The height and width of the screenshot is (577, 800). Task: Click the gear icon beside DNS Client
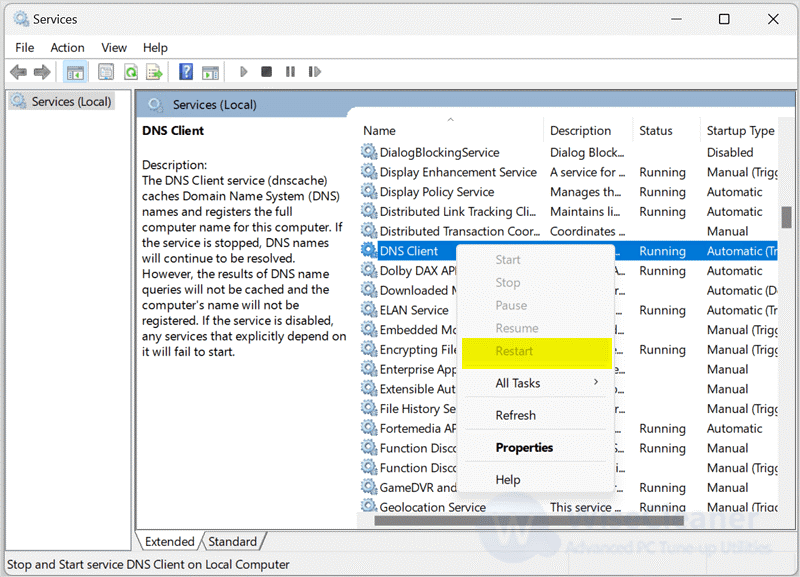368,250
